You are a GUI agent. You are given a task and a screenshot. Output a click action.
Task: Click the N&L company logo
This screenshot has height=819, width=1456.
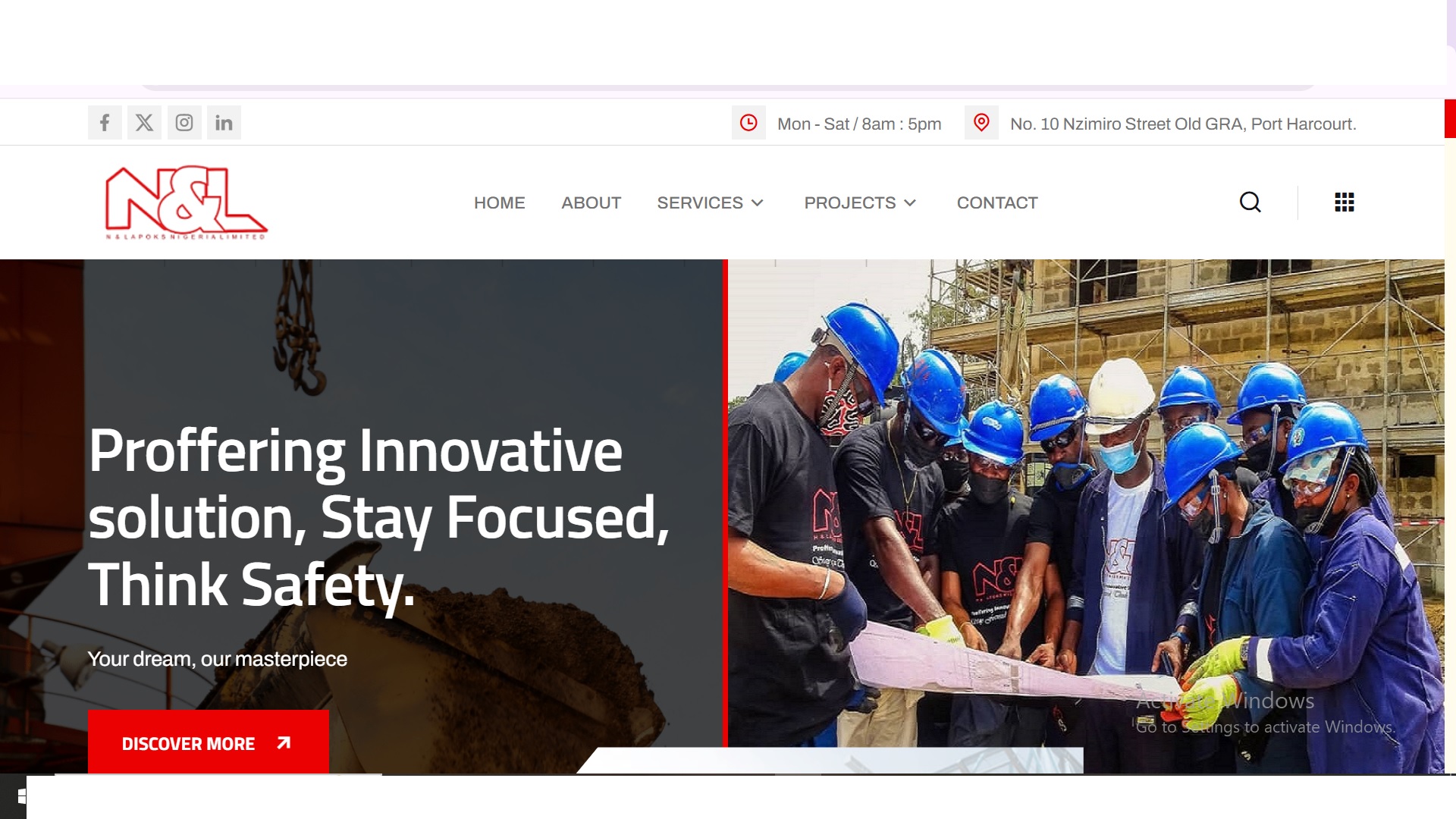(186, 202)
